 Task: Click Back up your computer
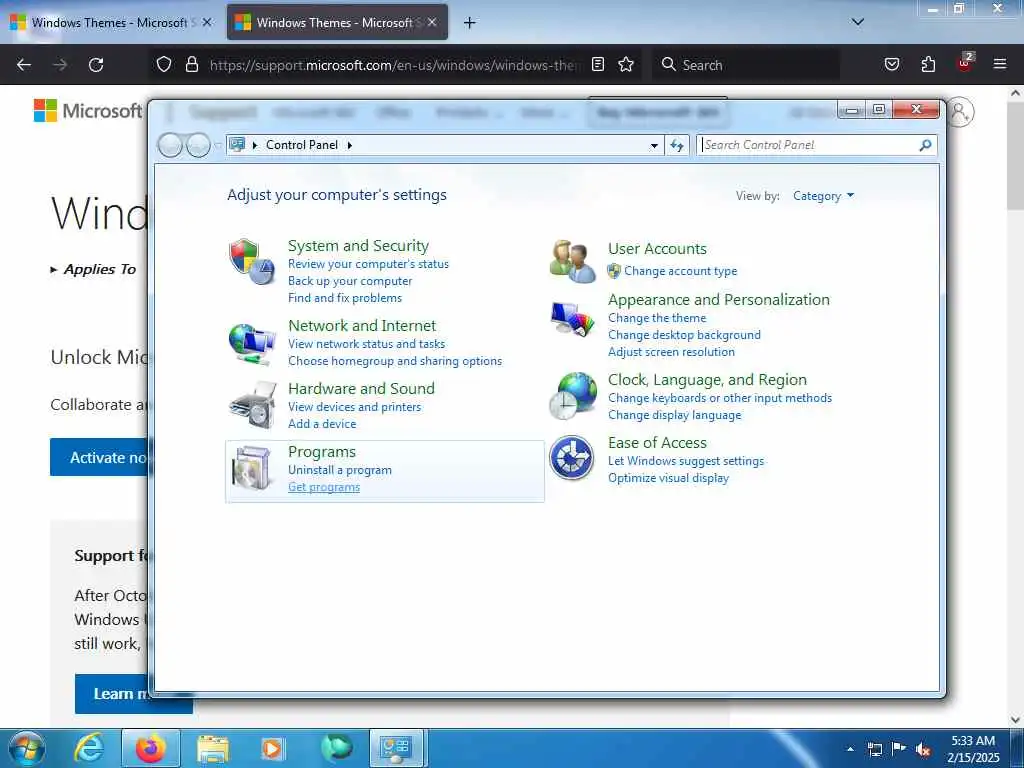click(x=350, y=281)
